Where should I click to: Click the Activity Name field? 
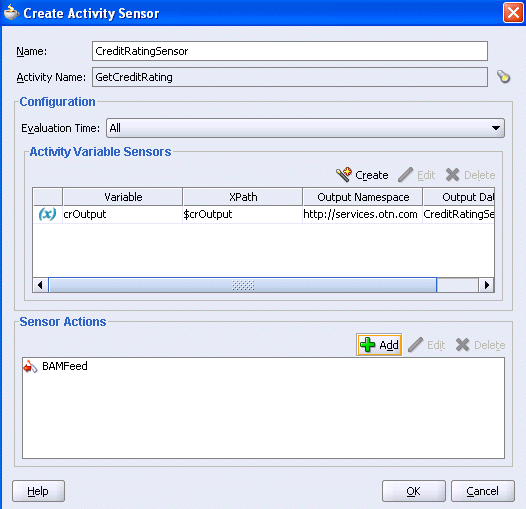click(290, 77)
